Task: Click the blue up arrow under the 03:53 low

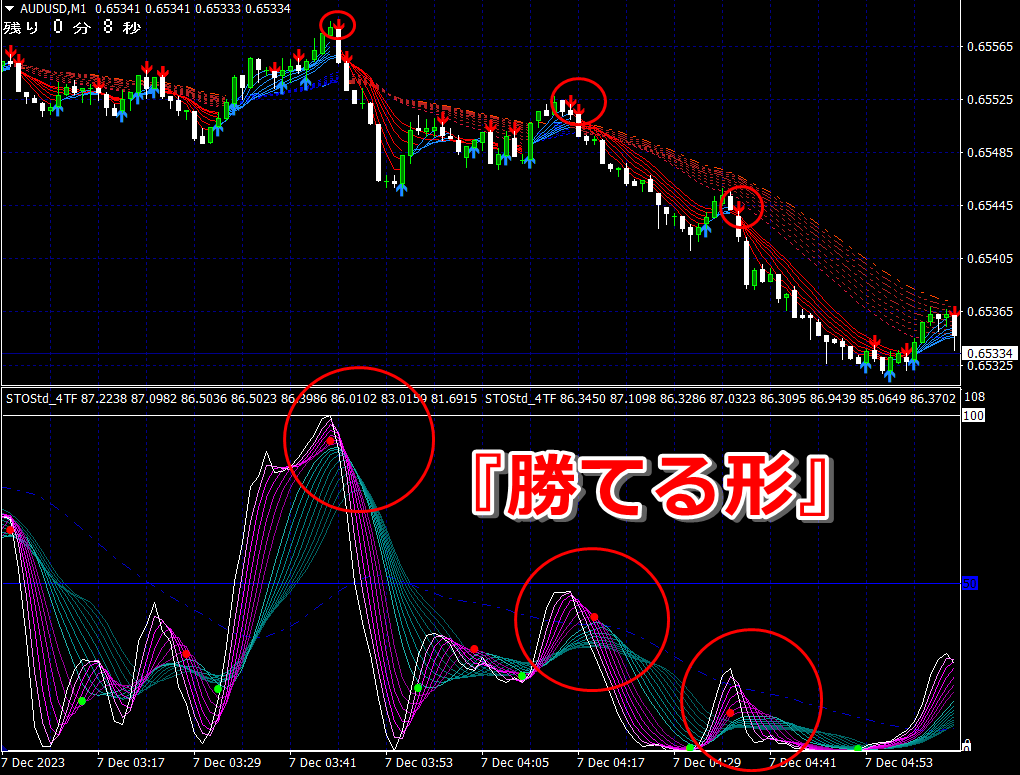Action: pyautogui.click(x=401, y=189)
